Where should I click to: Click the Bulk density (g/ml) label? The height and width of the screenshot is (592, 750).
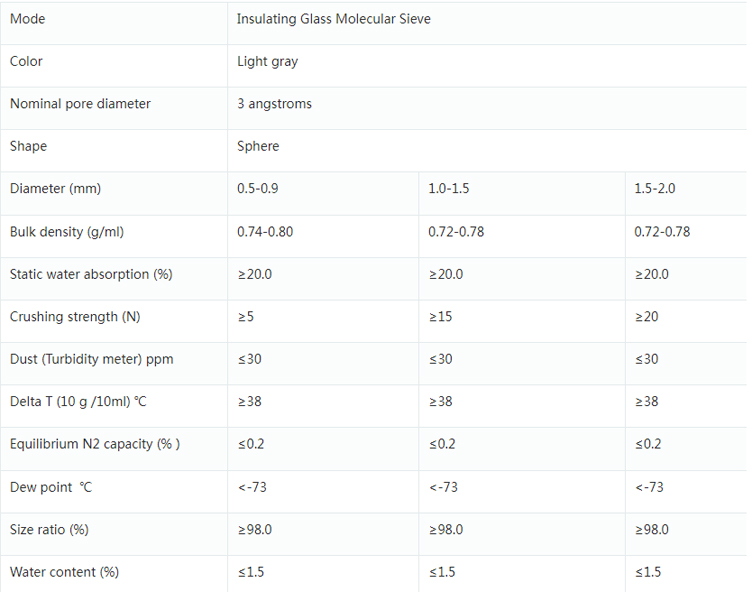point(67,232)
